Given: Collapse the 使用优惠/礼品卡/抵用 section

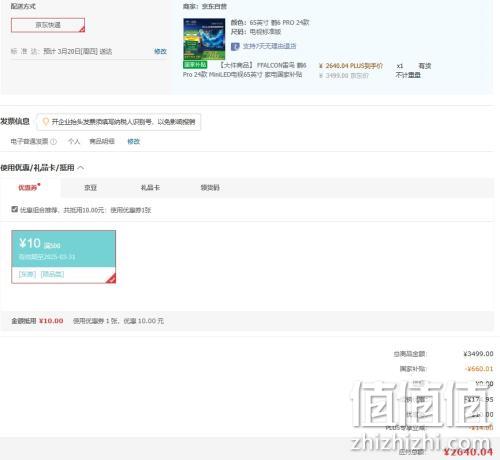Looking at the screenshot, I should (x=81, y=168).
